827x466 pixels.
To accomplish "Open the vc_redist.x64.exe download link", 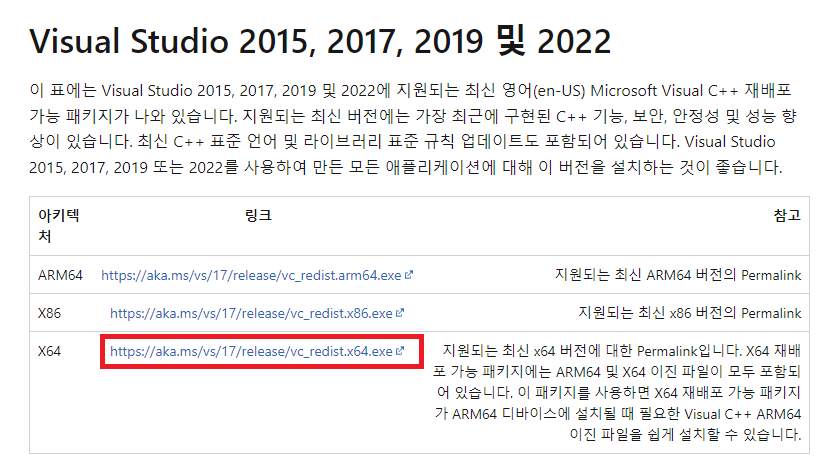I will coord(251,351).
